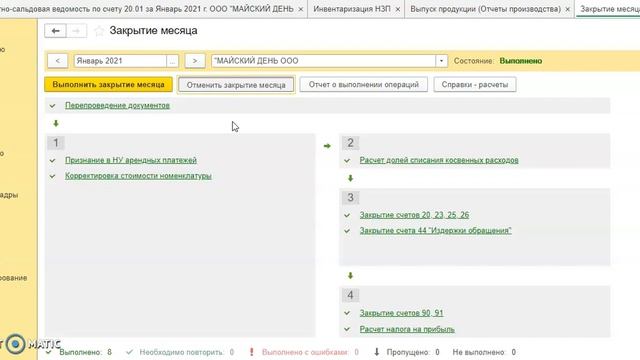Screen dimensions: 640x360
Task: Open Признание в НУ арендных платежей
Action: pos(131,160)
